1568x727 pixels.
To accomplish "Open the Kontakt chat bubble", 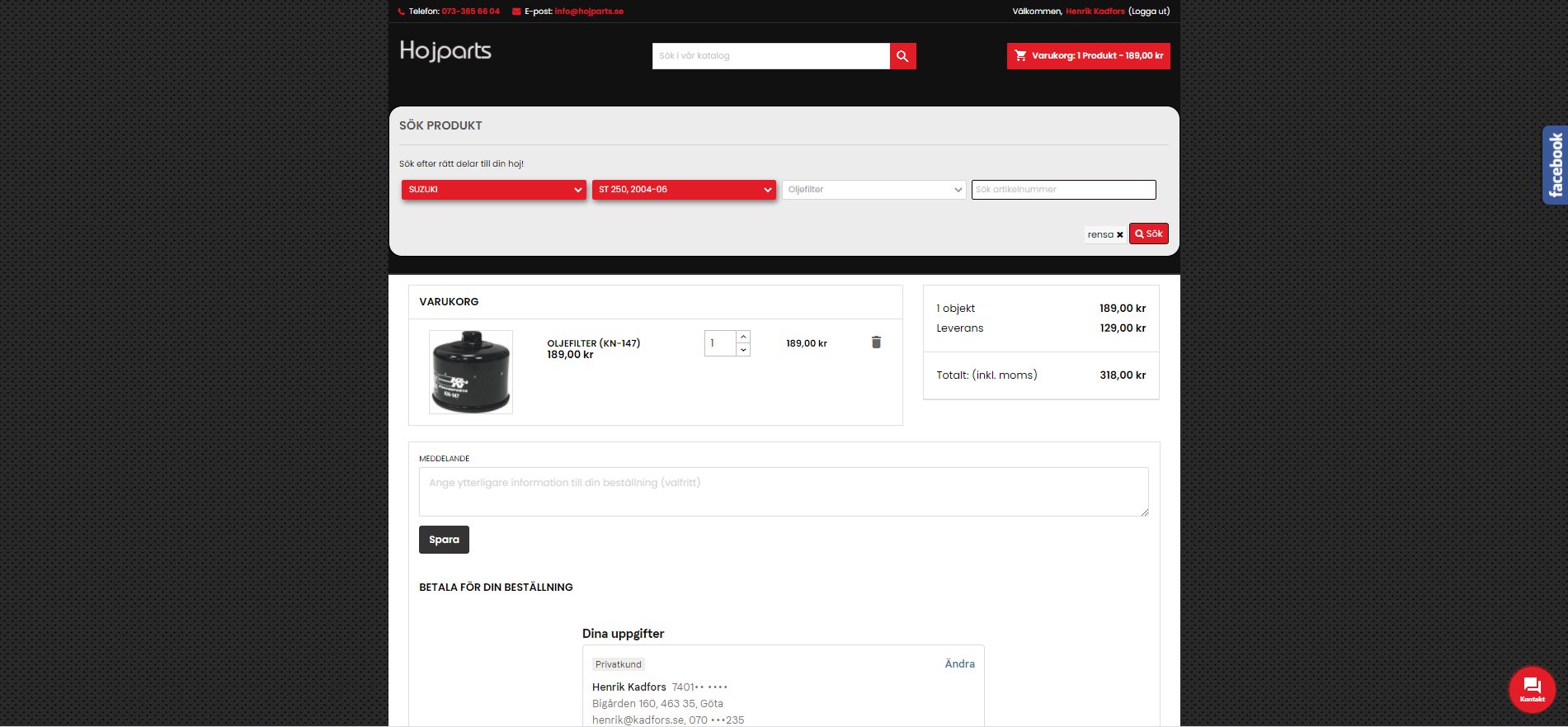I will 1532,690.
